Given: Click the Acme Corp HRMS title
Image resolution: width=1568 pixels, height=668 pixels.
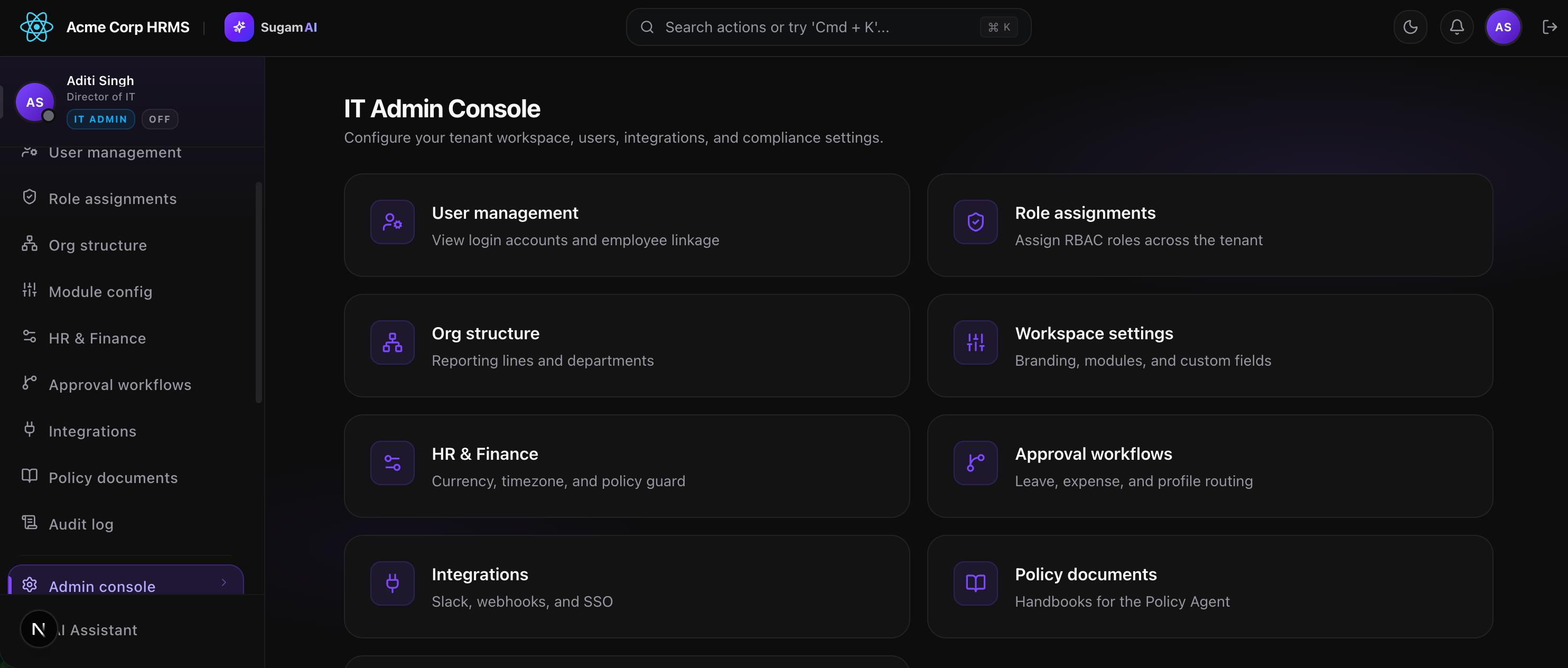Looking at the screenshot, I should click(x=128, y=27).
